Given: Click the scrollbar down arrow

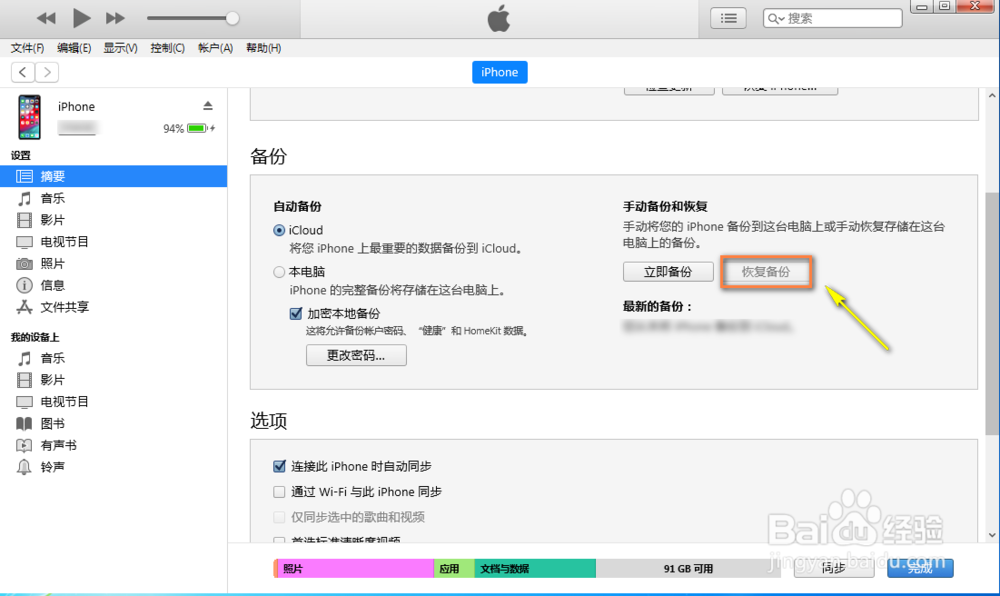Looking at the screenshot, I should (992, 535).
